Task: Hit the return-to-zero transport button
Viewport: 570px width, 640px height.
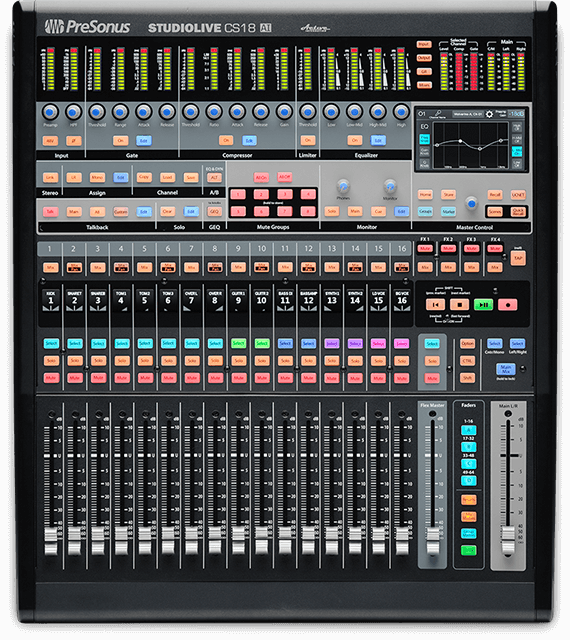Action: pyautogui.click(x=435, y=305)
